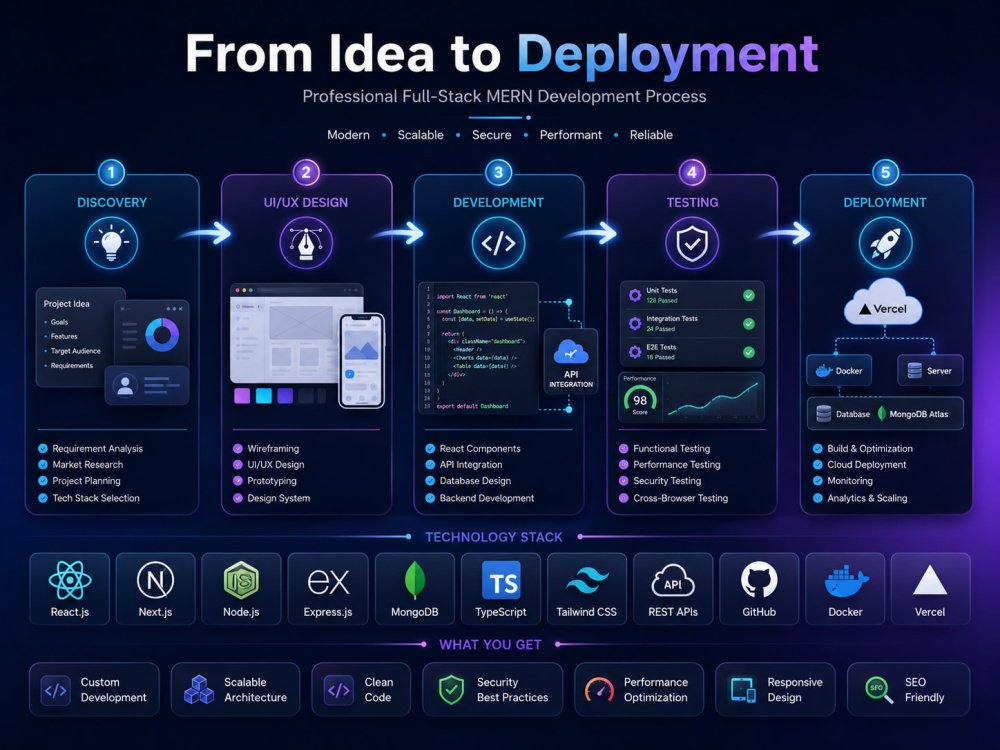This screenshot has width=1000, height=750.
Task: Click the TECHNOLOGY STACK section heading
Action: click(494, 537)
